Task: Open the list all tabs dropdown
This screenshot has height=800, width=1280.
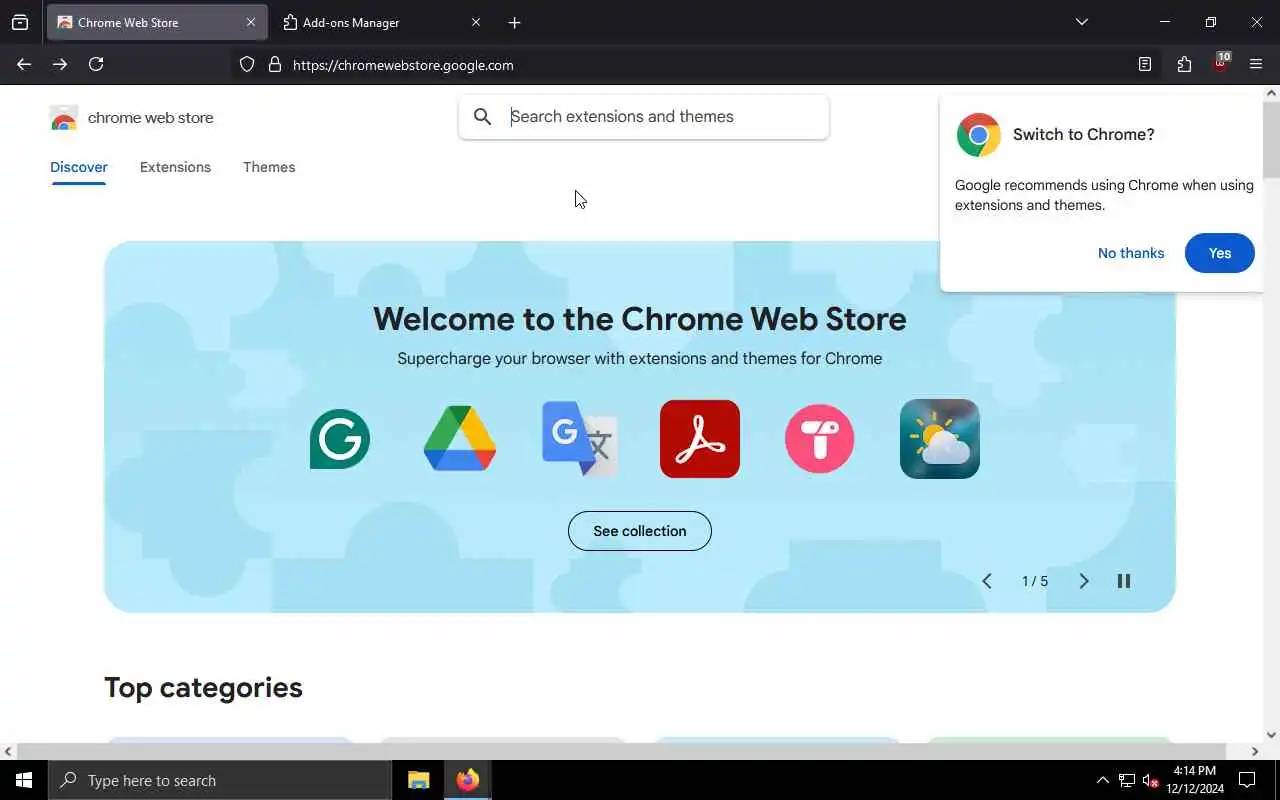Action: pyautogui.click(x=1082, y=22)
